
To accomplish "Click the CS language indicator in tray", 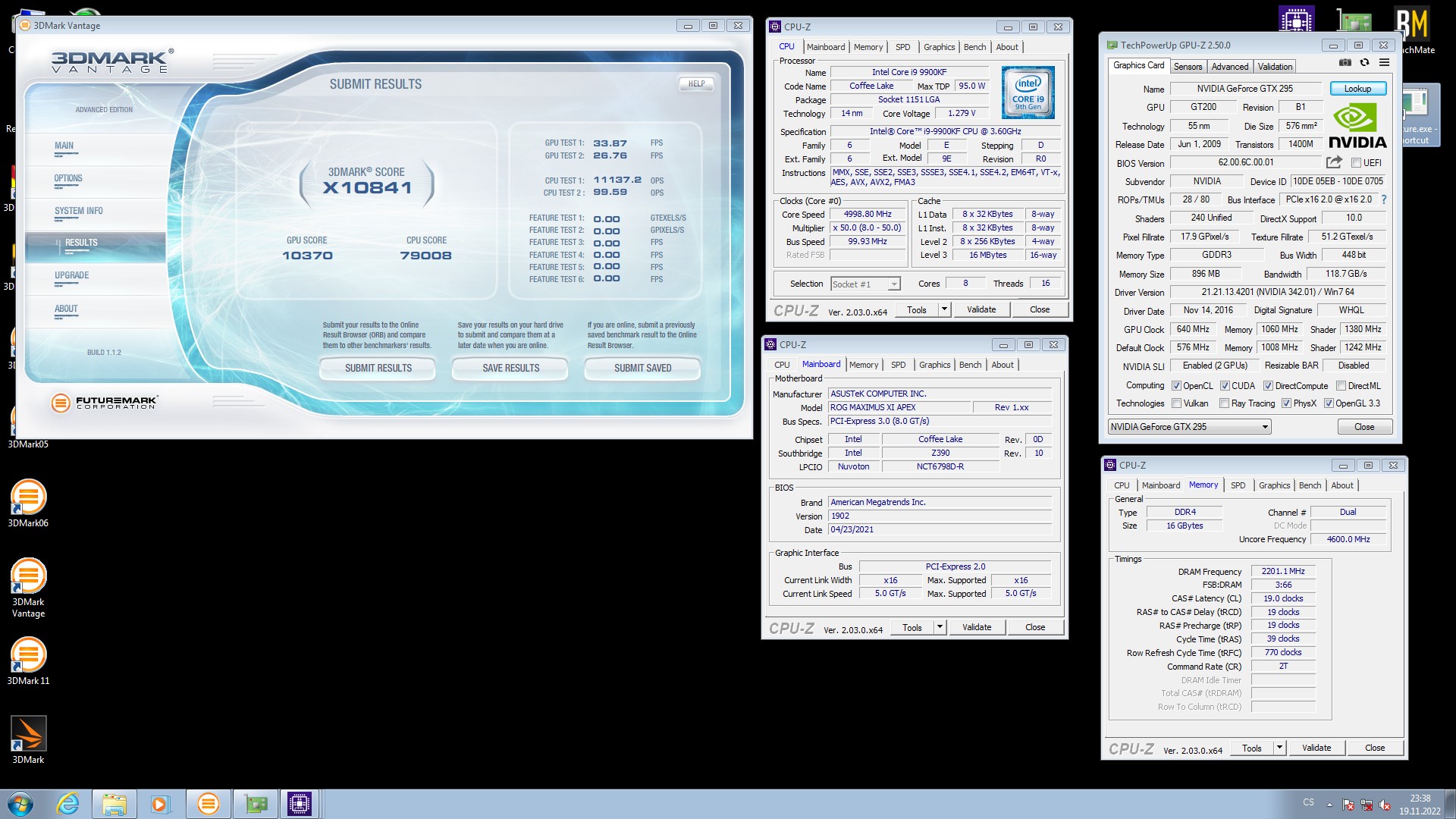I will (1308, 802).
